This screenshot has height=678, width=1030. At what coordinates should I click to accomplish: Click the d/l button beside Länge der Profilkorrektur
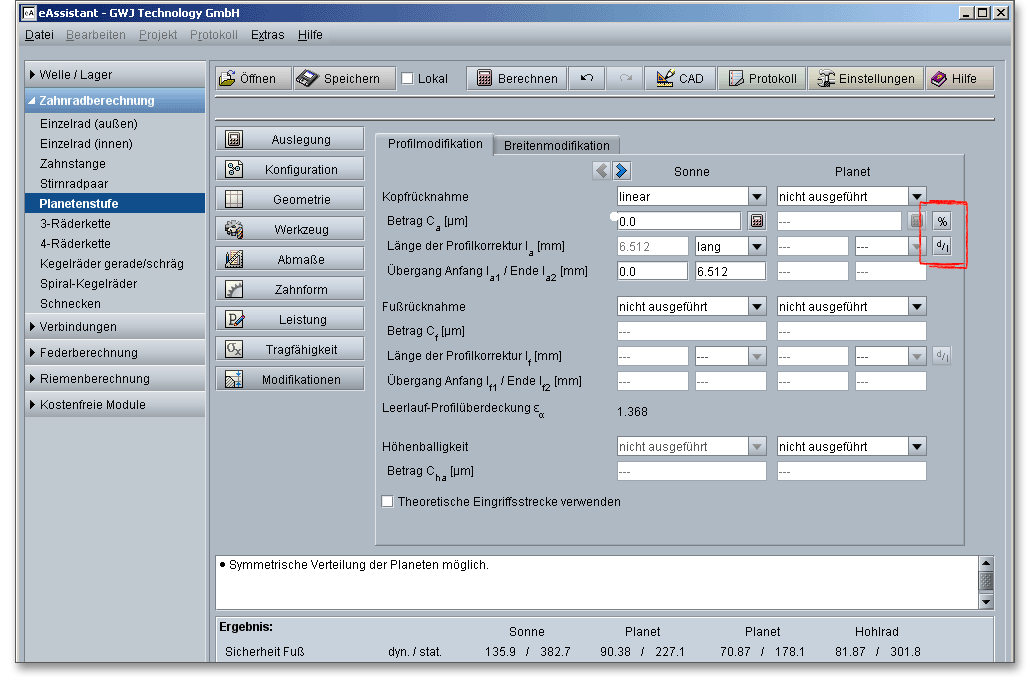pyautogui.click(x=942, y=246)
